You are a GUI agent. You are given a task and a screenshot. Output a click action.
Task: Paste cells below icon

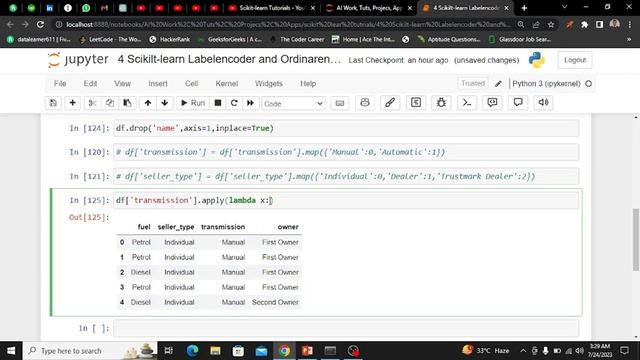coord(127,103)
